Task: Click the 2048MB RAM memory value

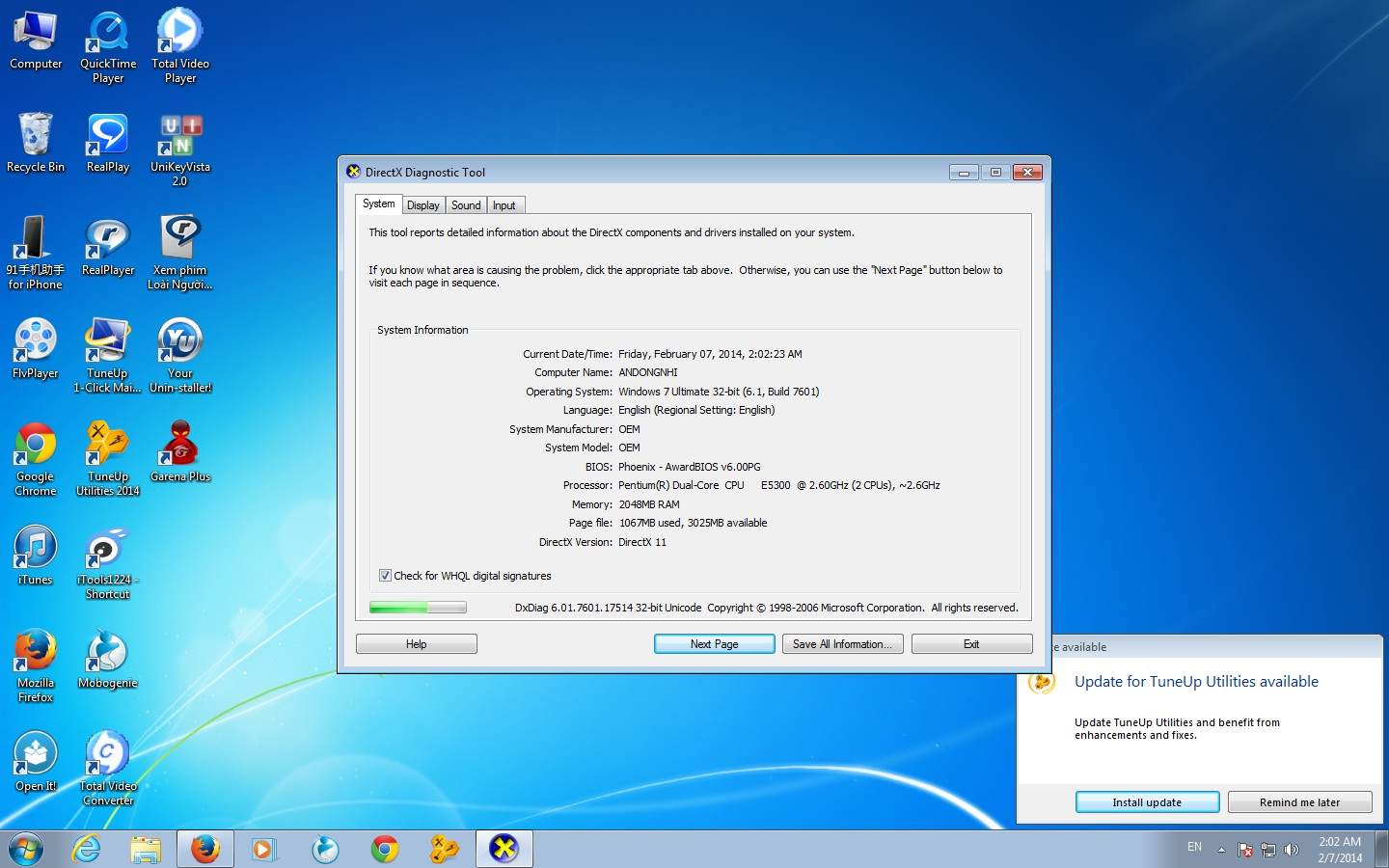Action: (x=649, y=504)
